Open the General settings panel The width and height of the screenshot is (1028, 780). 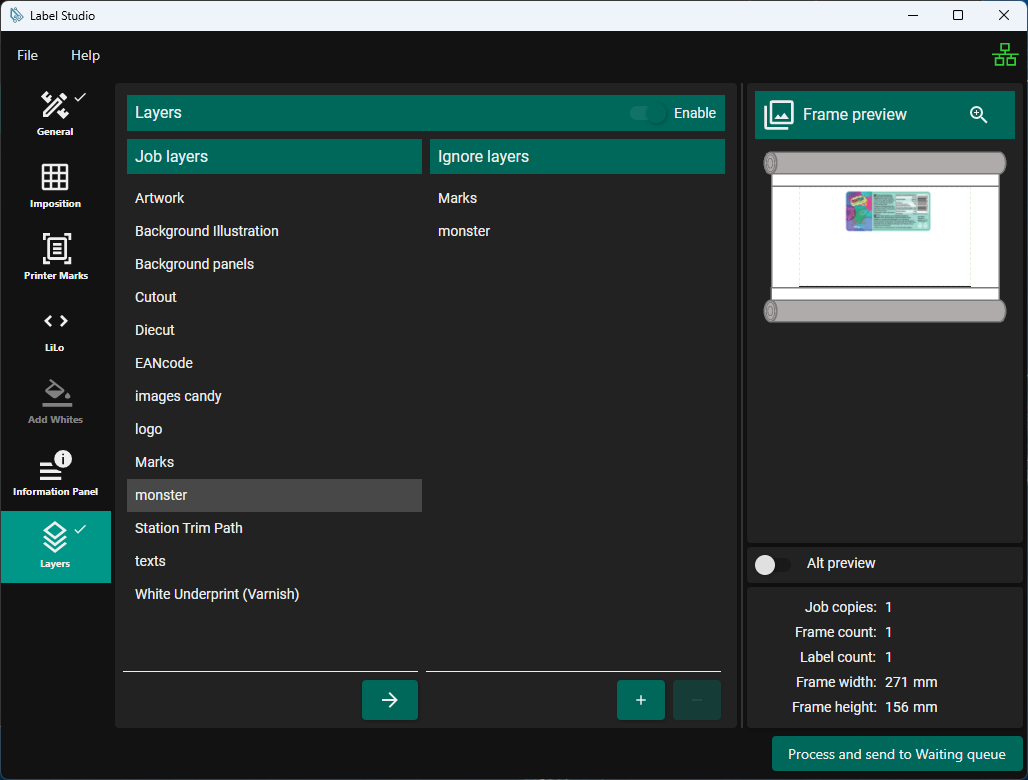pos(55,113)
